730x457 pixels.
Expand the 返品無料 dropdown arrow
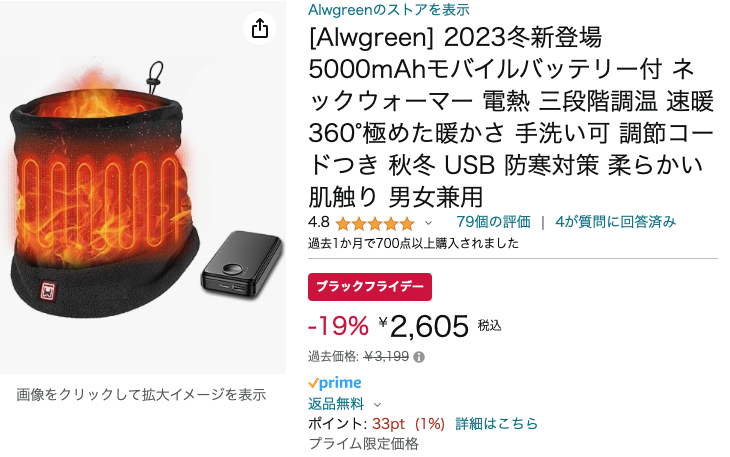pyautogui.click(x=378, y=404)
